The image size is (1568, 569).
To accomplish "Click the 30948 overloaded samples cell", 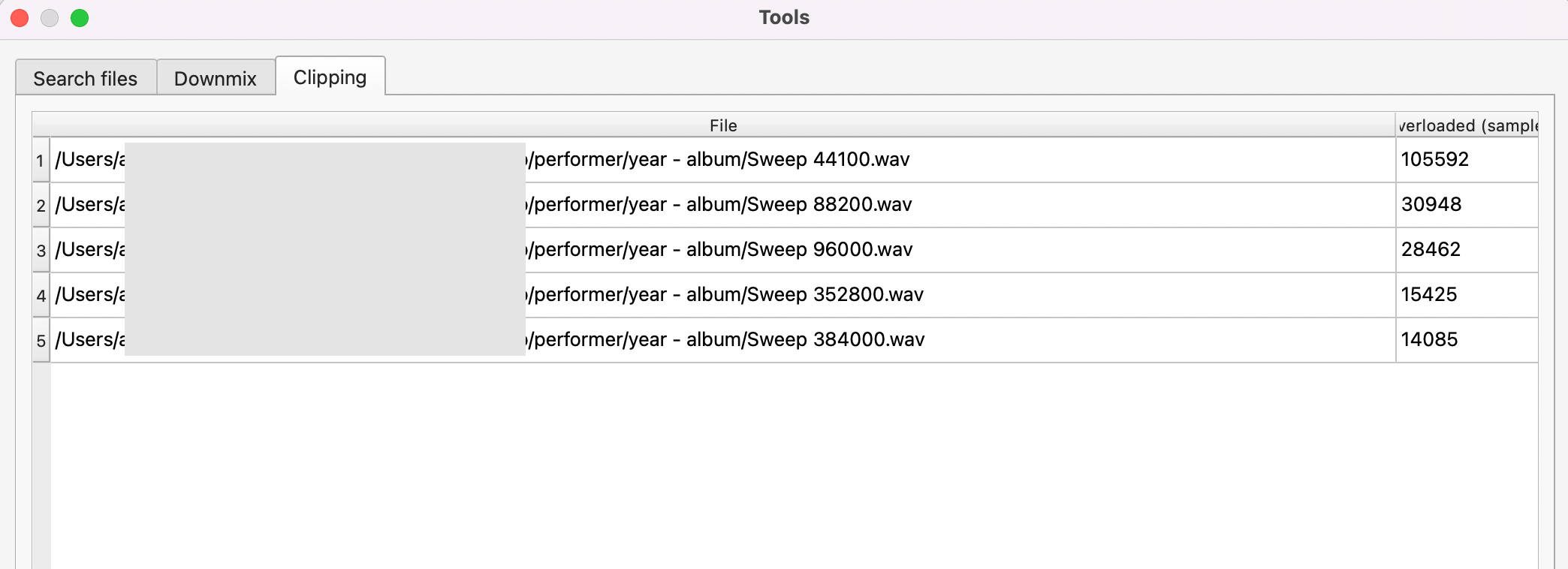I will 1467,205.
